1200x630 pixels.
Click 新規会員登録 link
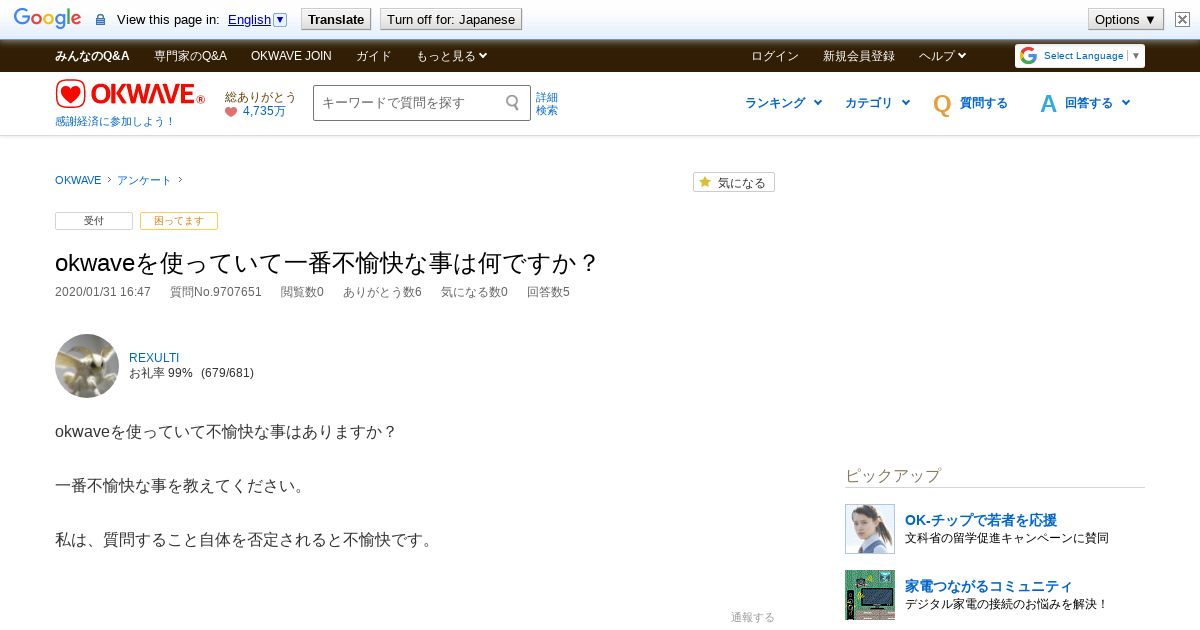click(859, 56)
